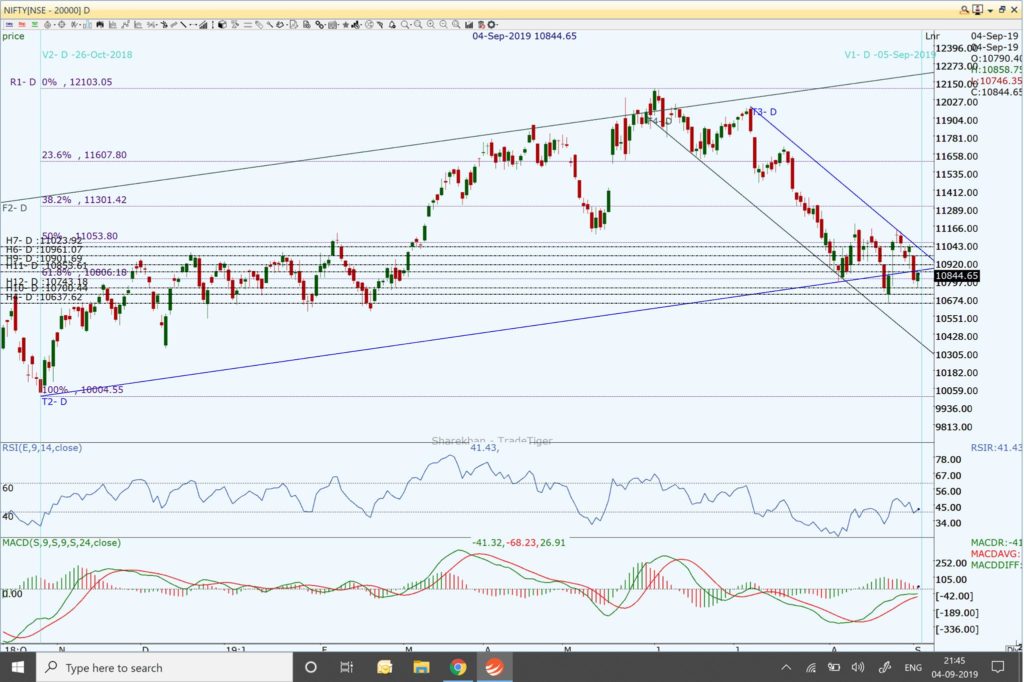
Task: Click the 'Type here to search' taskbar box
Action: click(x=163, y=667)
